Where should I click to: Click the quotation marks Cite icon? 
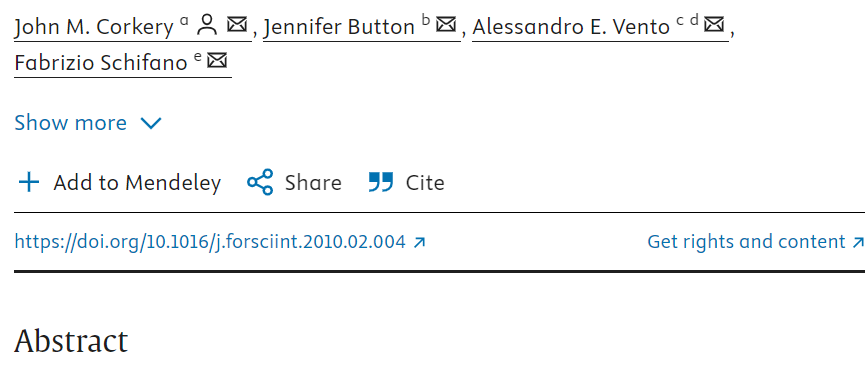point(381,182)
